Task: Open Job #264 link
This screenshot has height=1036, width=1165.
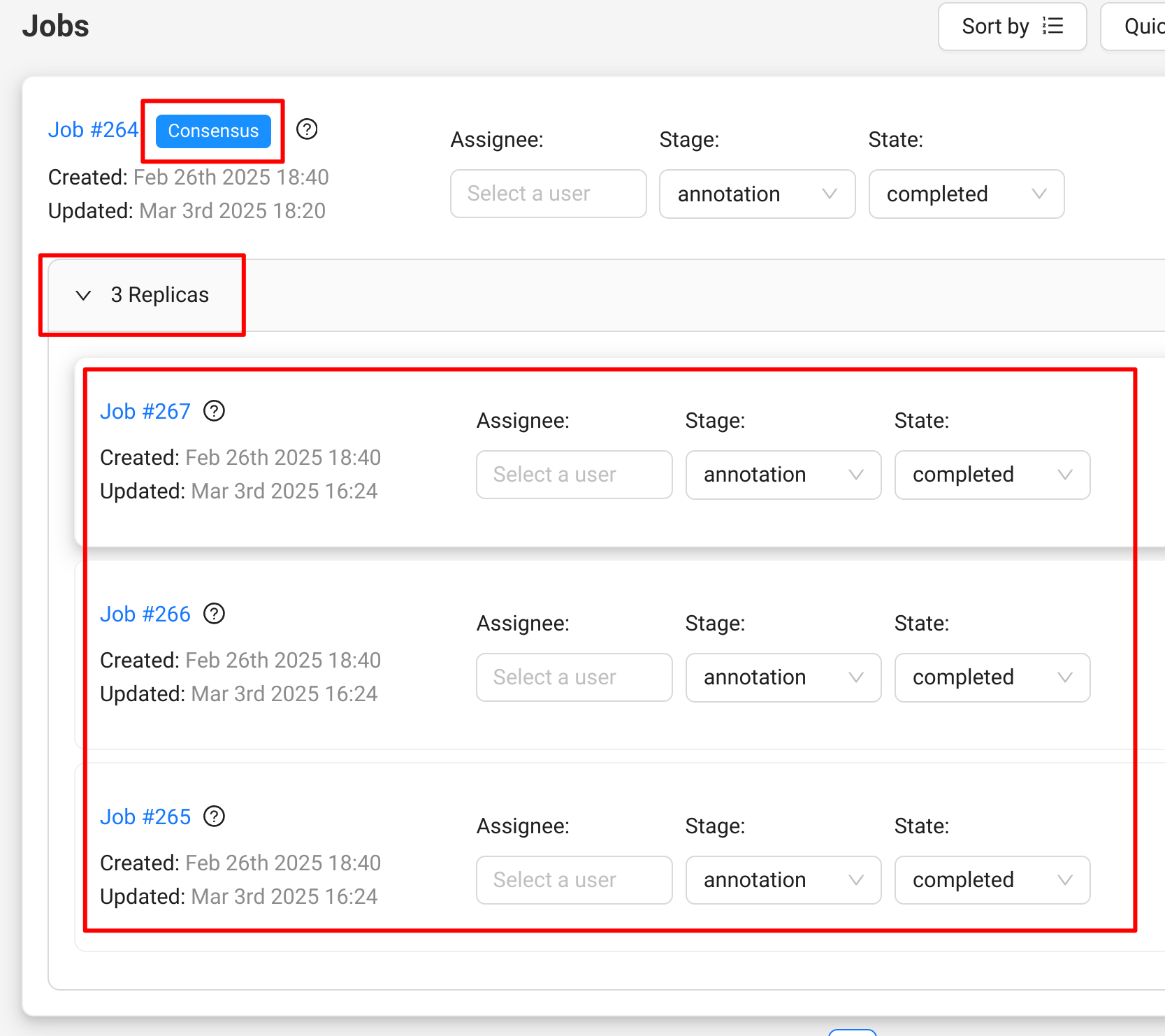Action: pos(93,130)
